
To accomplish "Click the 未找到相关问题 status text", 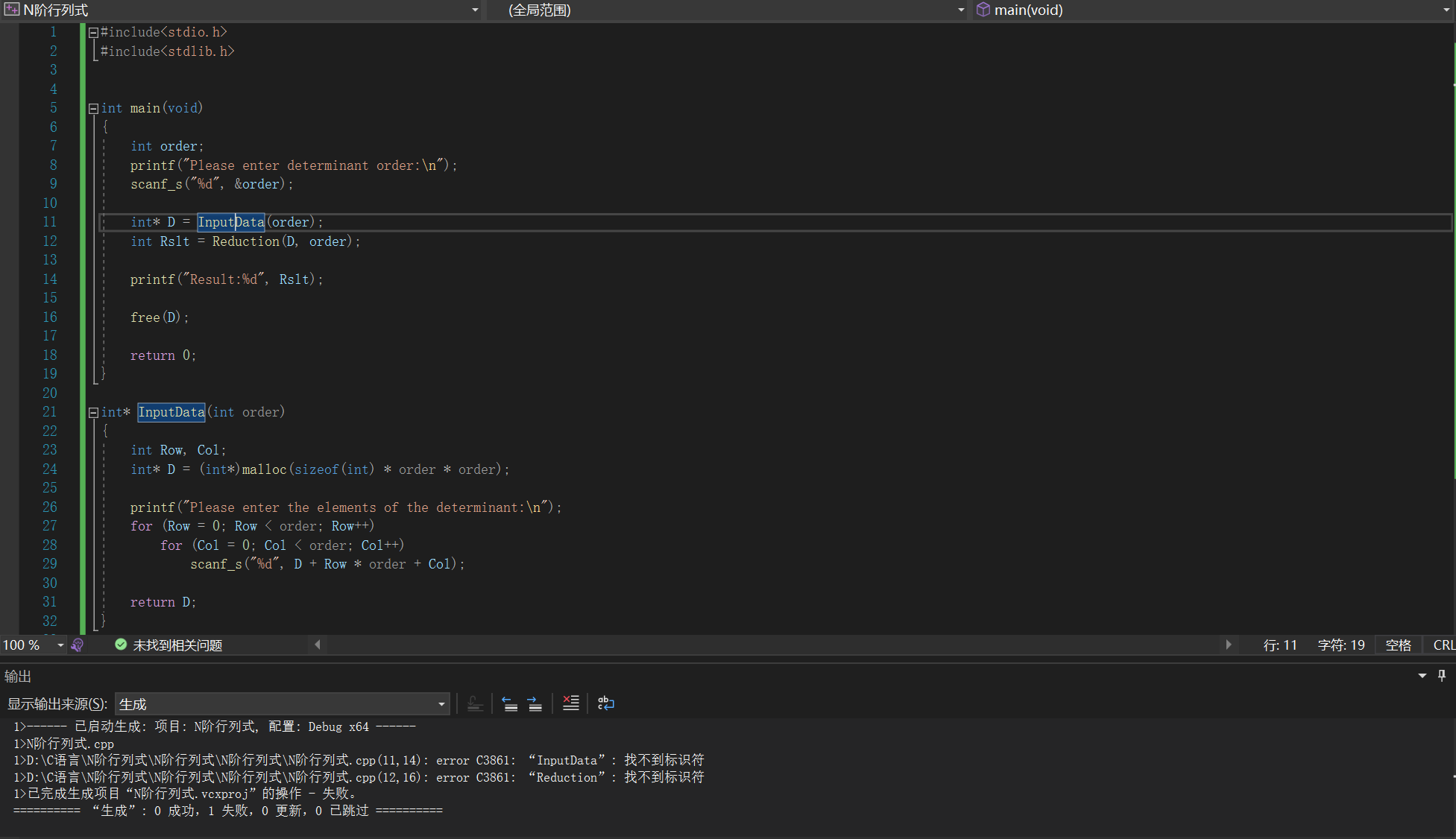I will pos(177,645).
